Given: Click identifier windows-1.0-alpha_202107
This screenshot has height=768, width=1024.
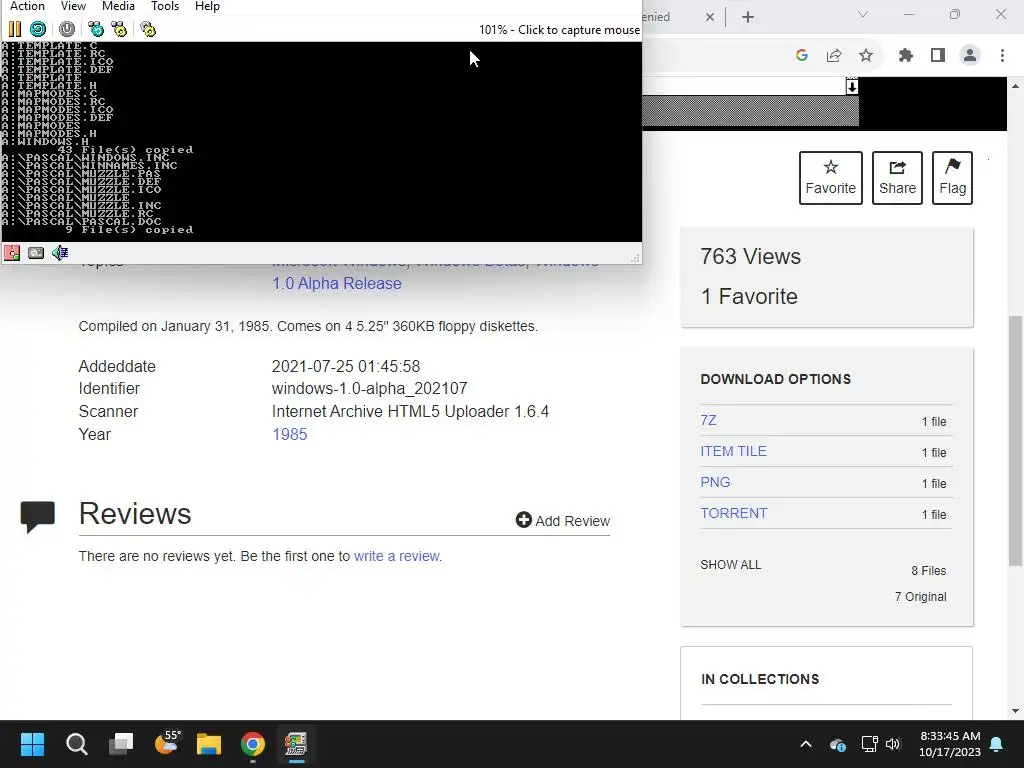Looking at the screenshot, I should (370, 389).
